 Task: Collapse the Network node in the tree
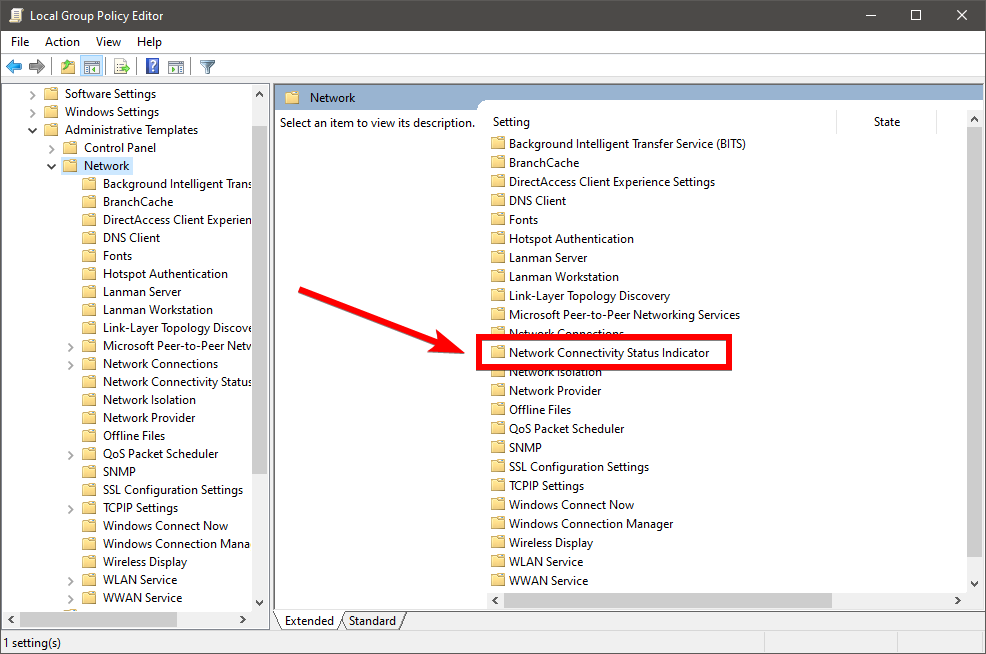pos(51,166)
